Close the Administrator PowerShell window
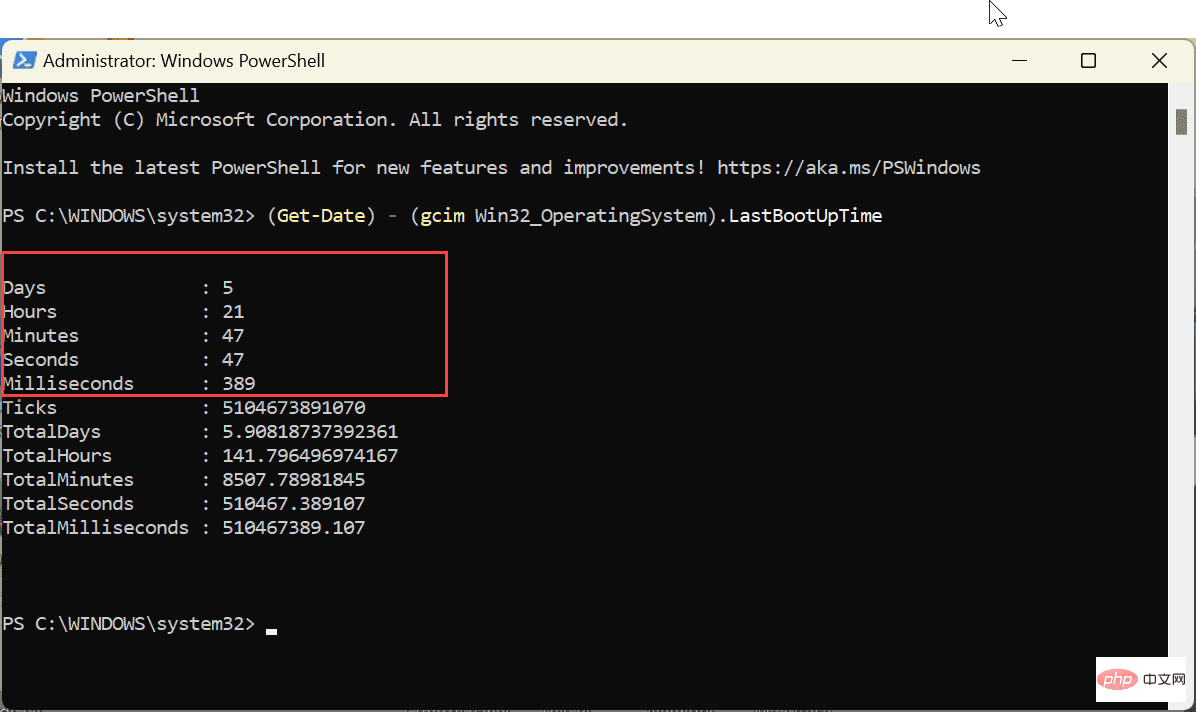Image resolution: width=1196 pixels, height=712 pixels. tap(1159, 60)
